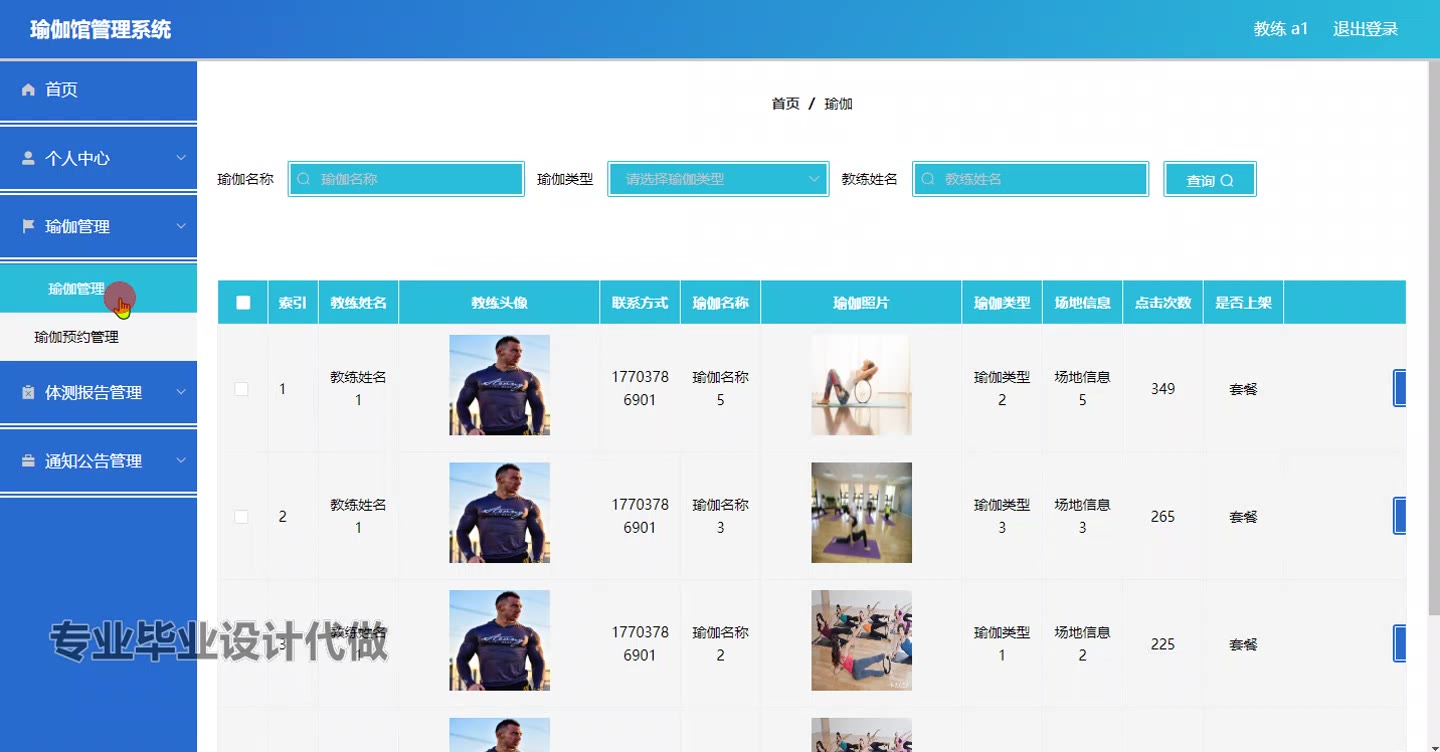The image size is (1440, 752).
Task: Open the coach photo in row 1
Action: coord(499,385)
